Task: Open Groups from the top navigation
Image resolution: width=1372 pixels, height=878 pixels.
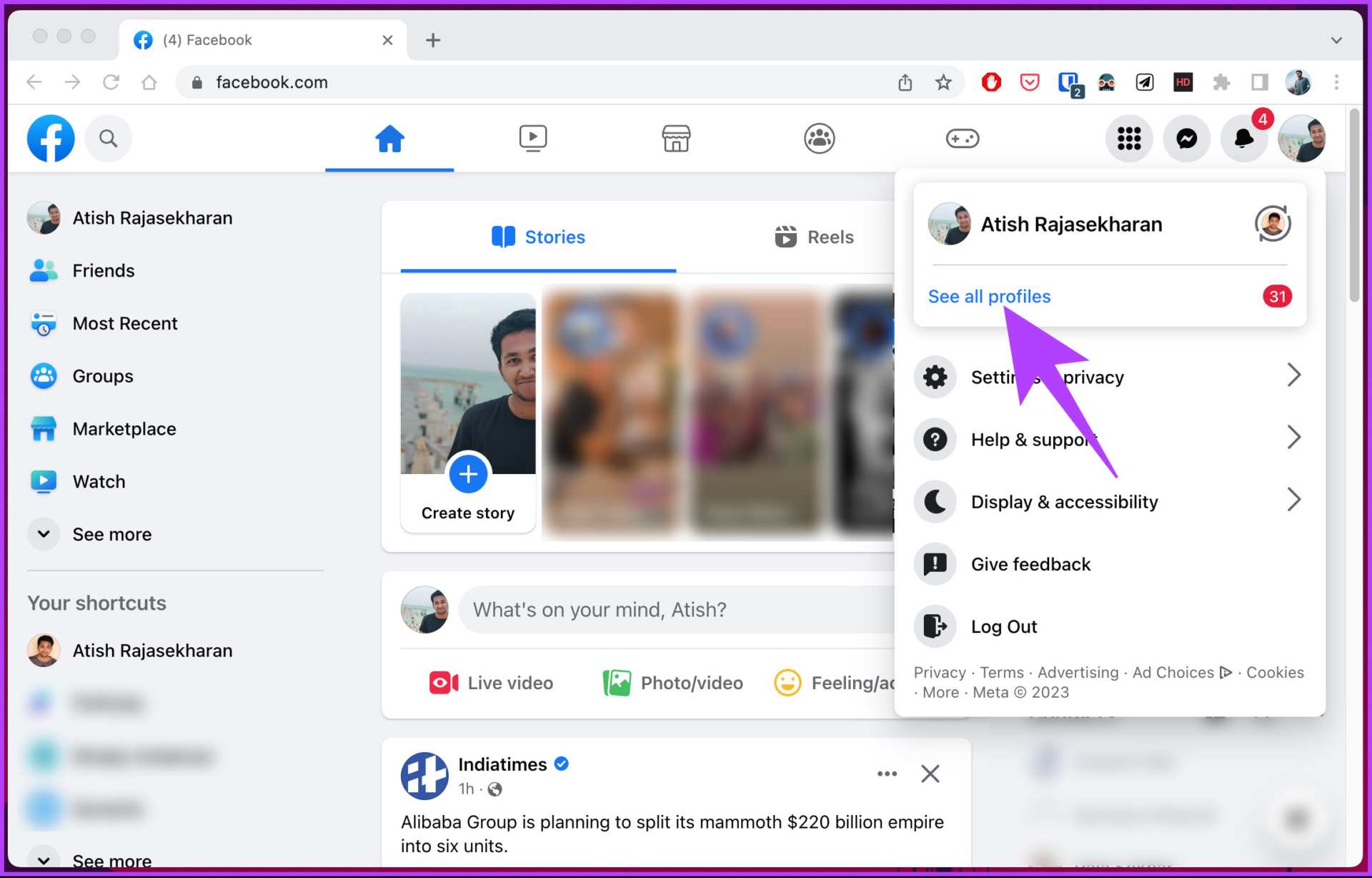Action: coord(819,138)
